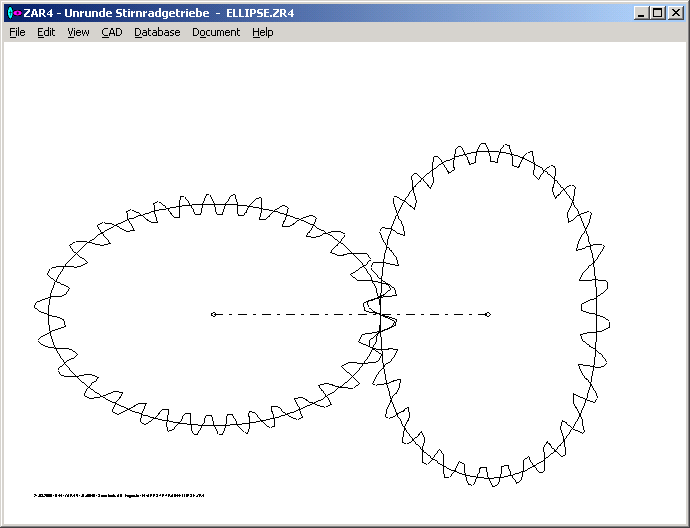The width and height of the screenshot is (690, 528).
Task: Close the ZAR4 window
Action: pos(674,13)
